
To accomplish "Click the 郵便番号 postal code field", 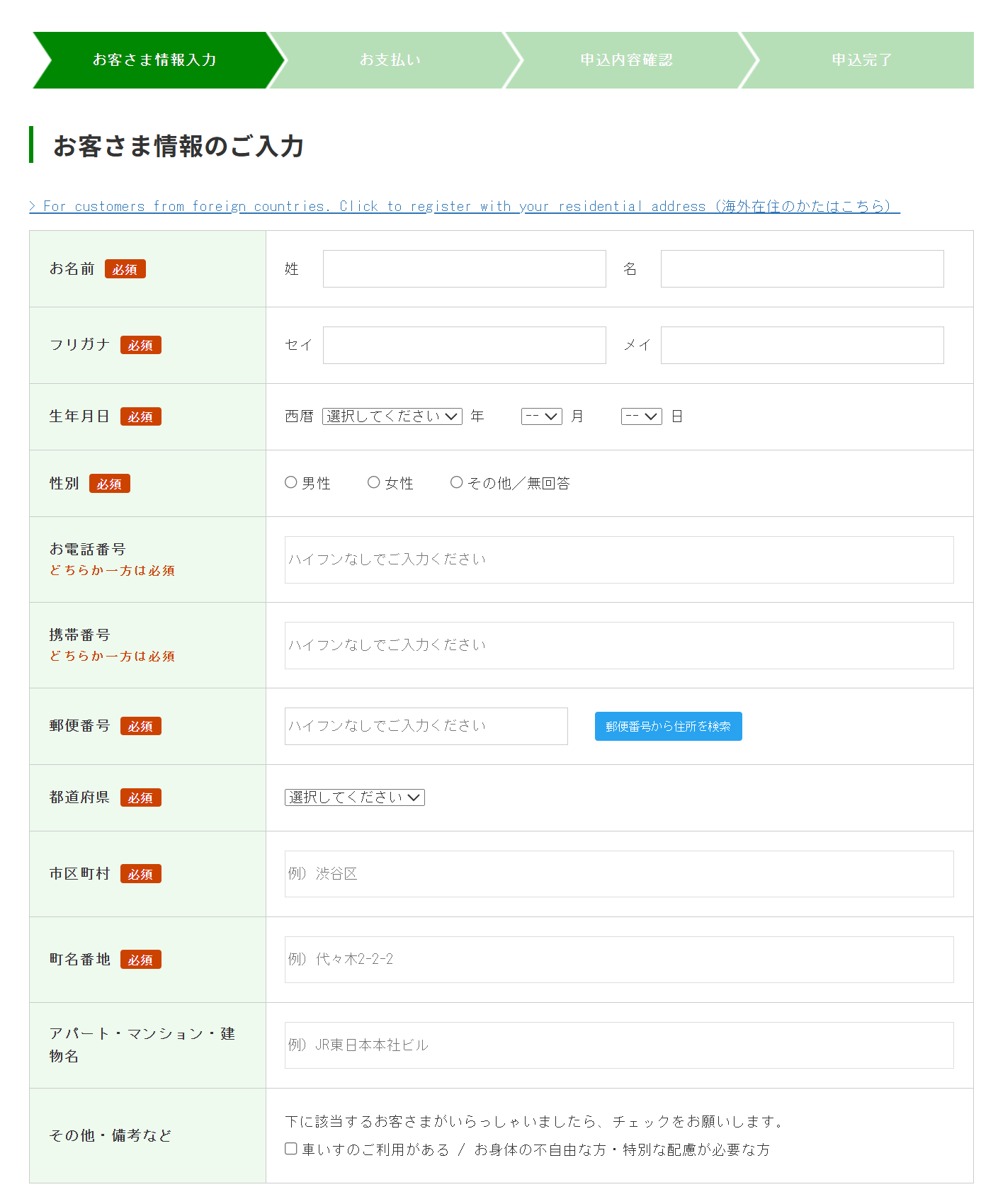I will [x=426, y=727].
